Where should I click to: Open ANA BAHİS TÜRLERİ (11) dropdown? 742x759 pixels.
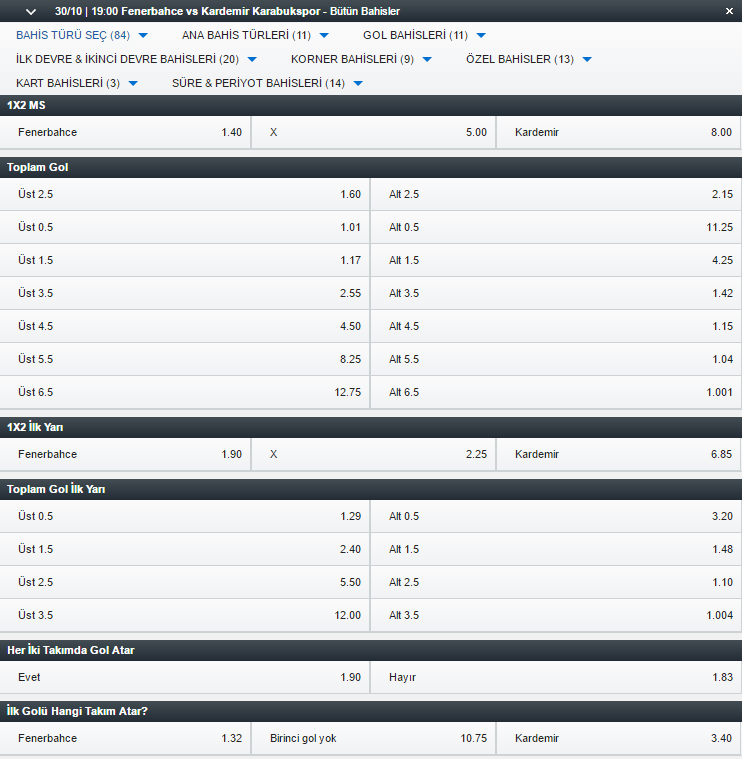click(x=255, y=35)
